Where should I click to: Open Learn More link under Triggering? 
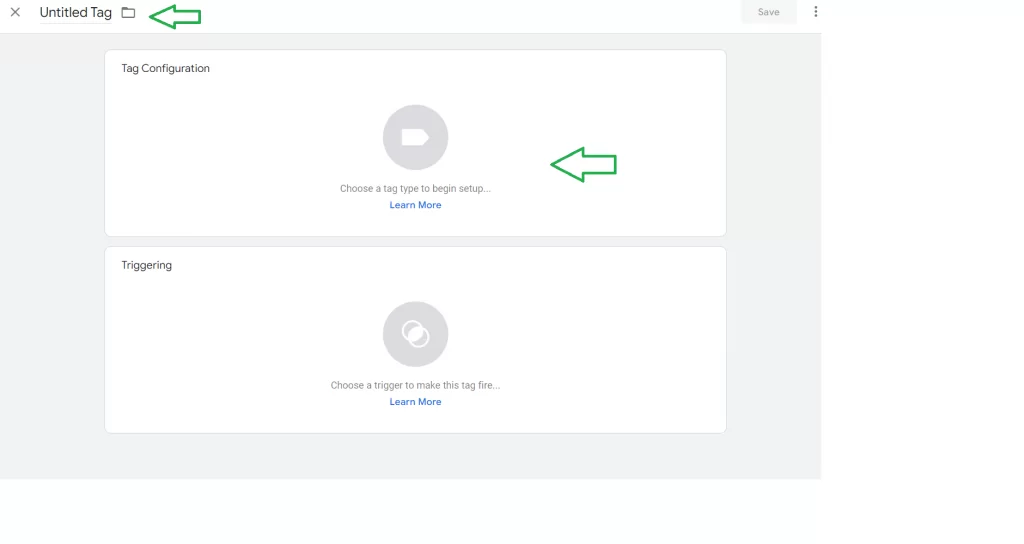coord(415,402)
